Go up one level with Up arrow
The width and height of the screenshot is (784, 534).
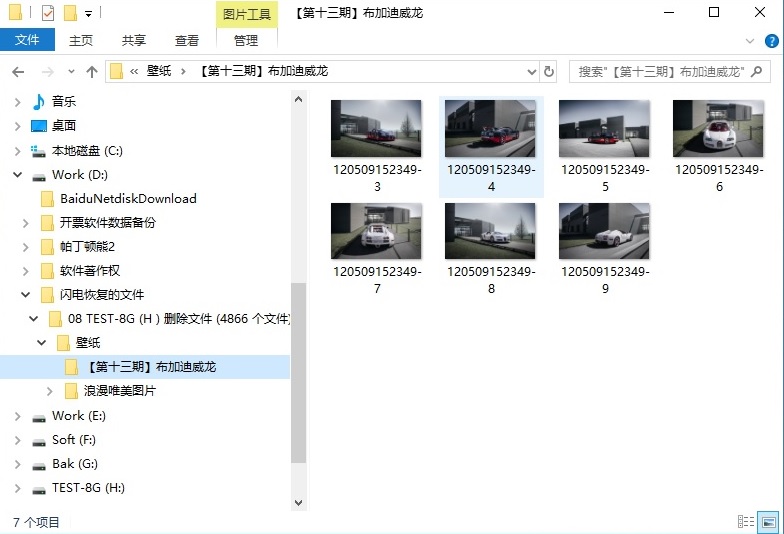[x=92, y=72]
